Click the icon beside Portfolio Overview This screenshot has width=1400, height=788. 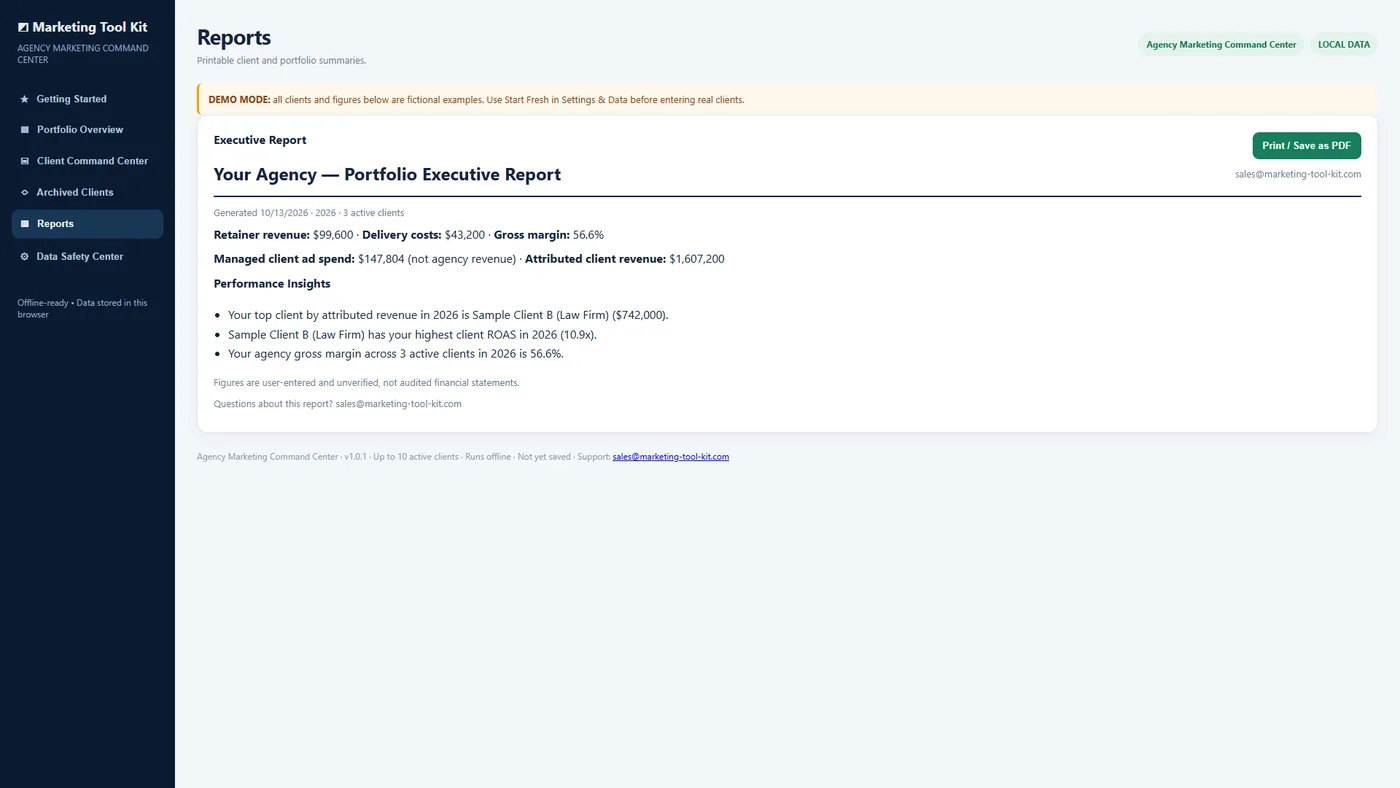click(25, 130)
